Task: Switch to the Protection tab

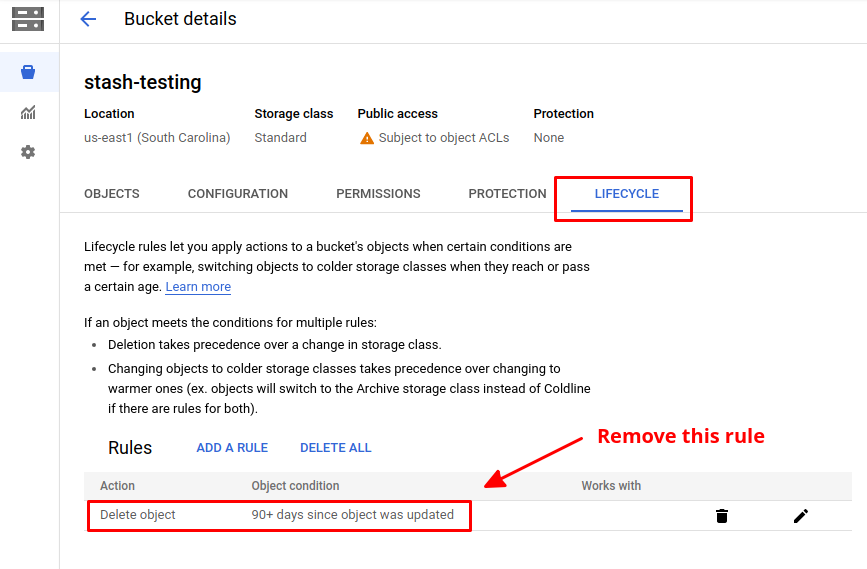Action: point(507,194)
